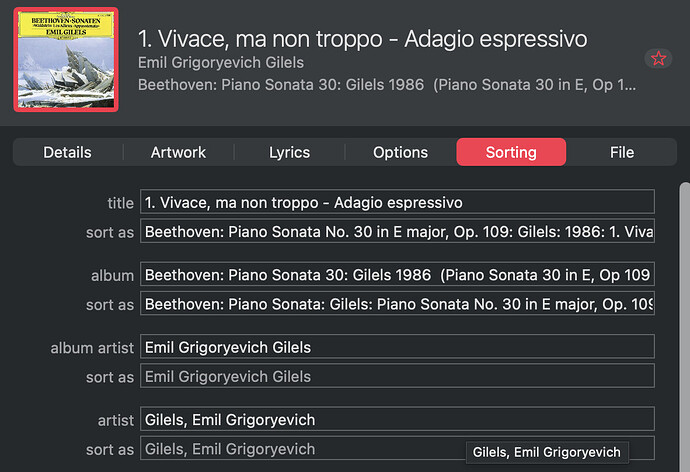The height and width of the screenshot is (472, 690).
Task: Focus the sort as field under album artist
Action: 397,376
